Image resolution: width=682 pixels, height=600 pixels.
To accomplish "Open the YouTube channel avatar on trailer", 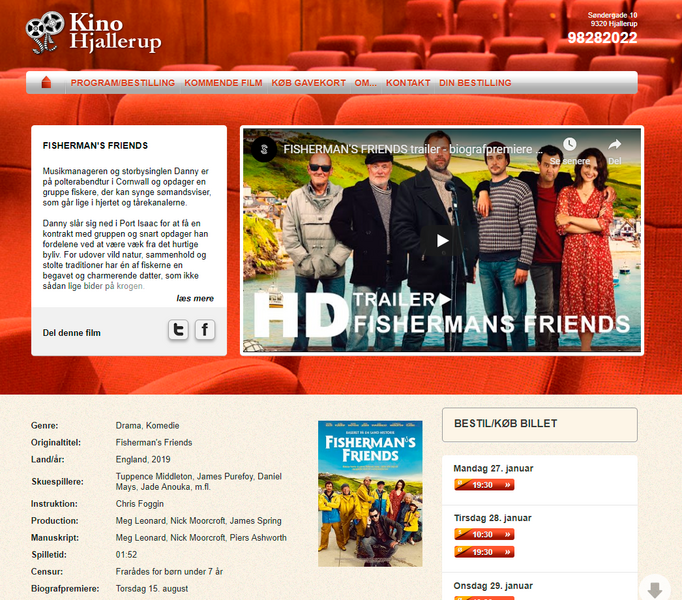I will click(x=264, y=149).
